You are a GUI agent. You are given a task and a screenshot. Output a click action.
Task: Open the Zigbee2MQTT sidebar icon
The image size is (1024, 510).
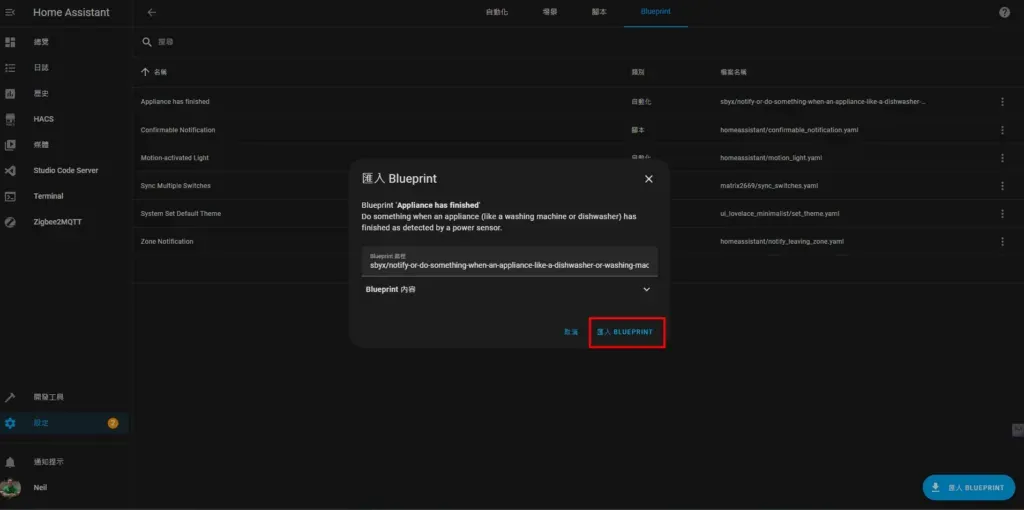[x=10, y=222]
